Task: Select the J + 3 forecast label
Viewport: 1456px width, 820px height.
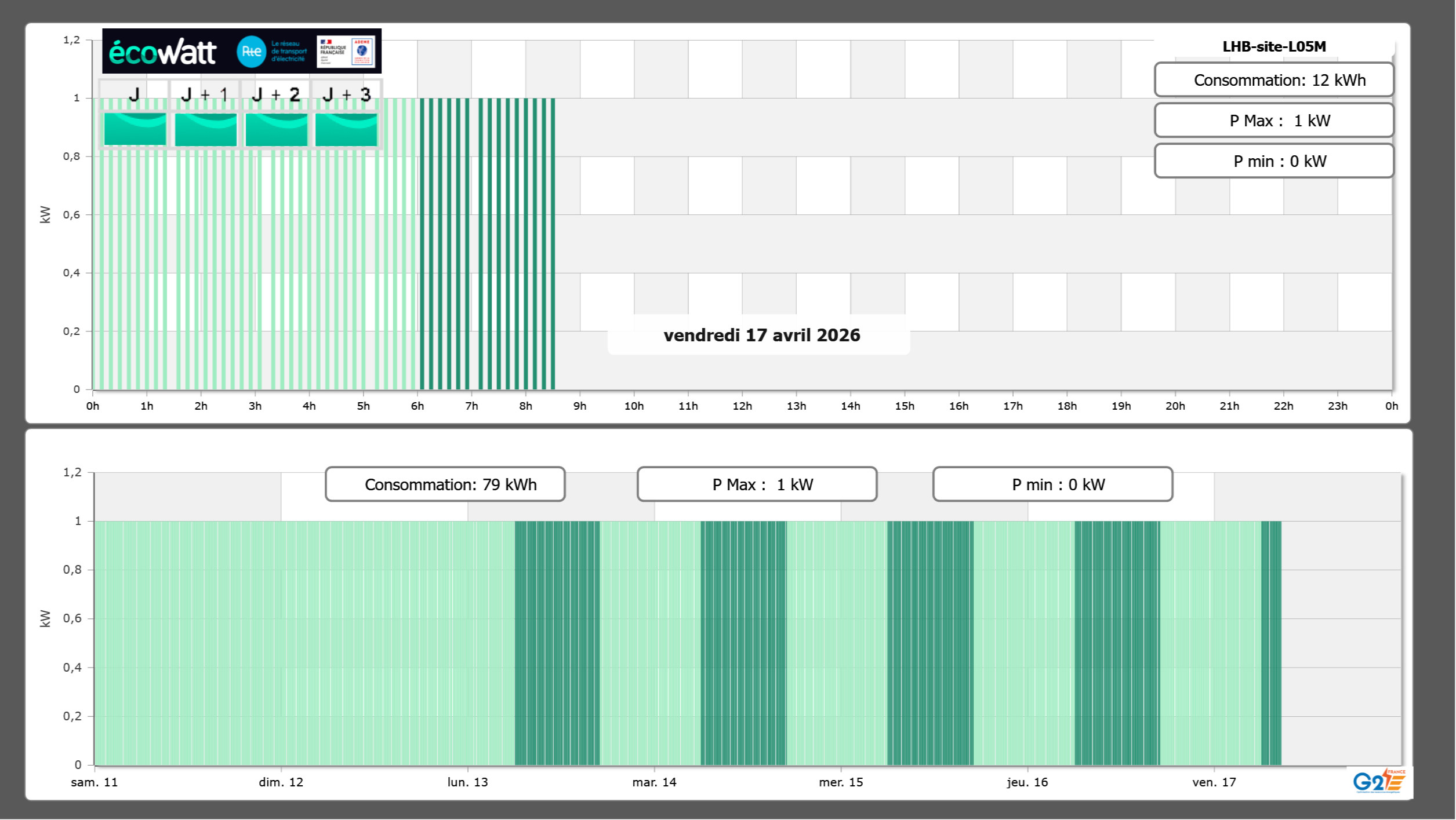Action: [x=346, y=94]
